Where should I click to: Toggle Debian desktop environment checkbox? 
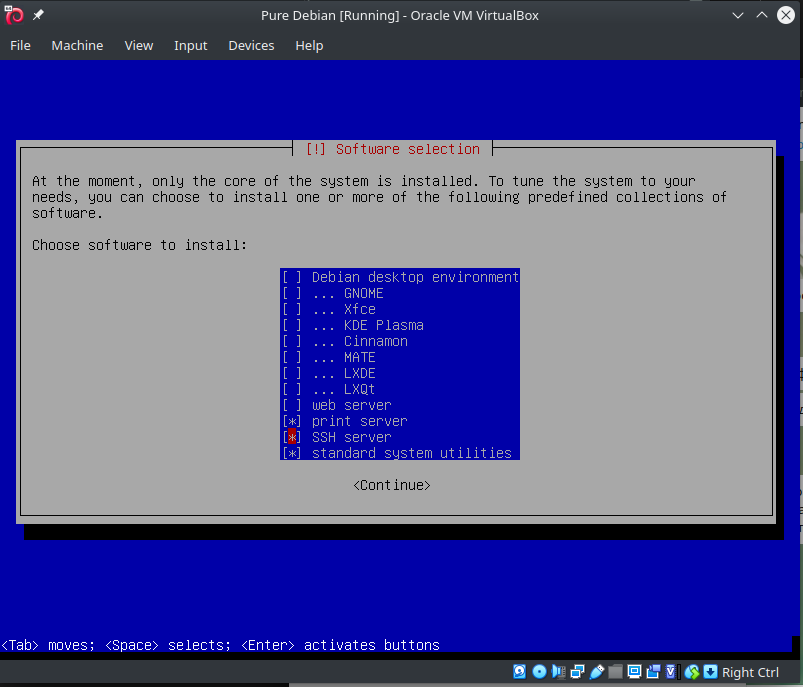[292, 277]
